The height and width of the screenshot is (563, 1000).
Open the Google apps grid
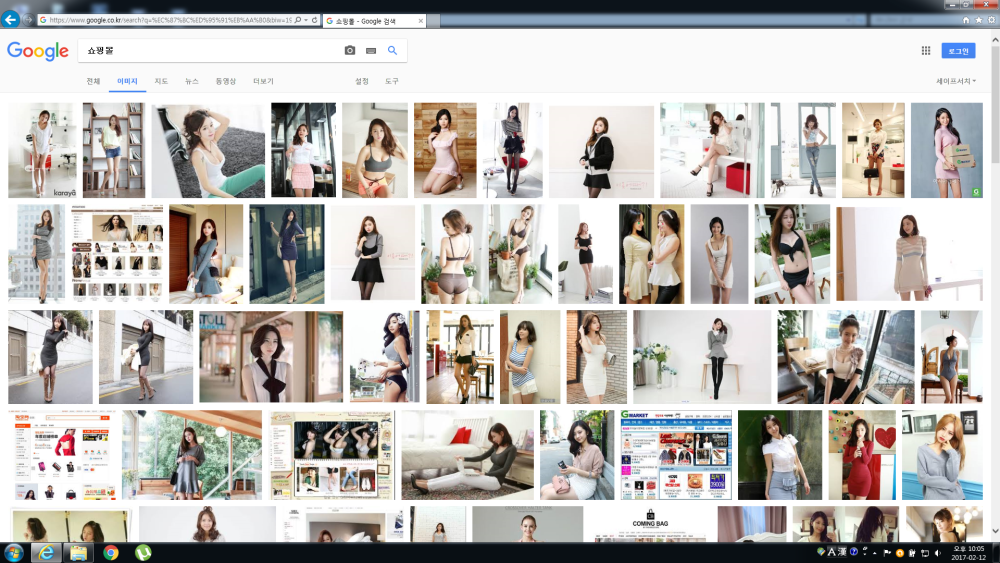click(x=925, y=51)
